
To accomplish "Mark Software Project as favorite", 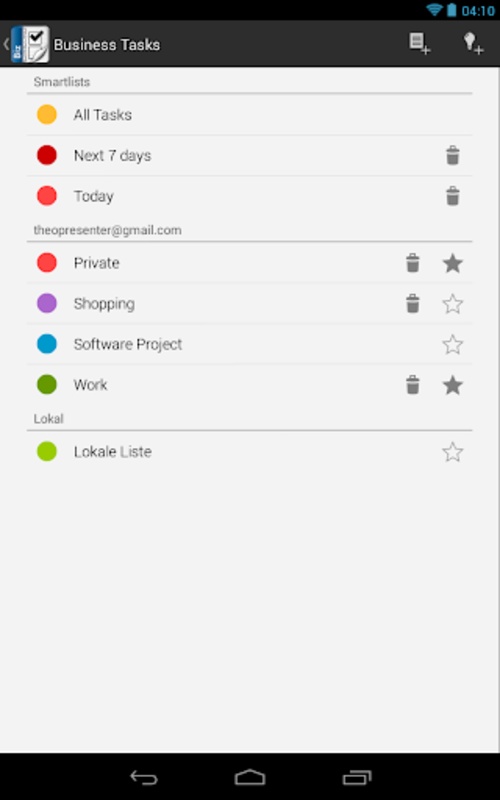I will point(453,344).
